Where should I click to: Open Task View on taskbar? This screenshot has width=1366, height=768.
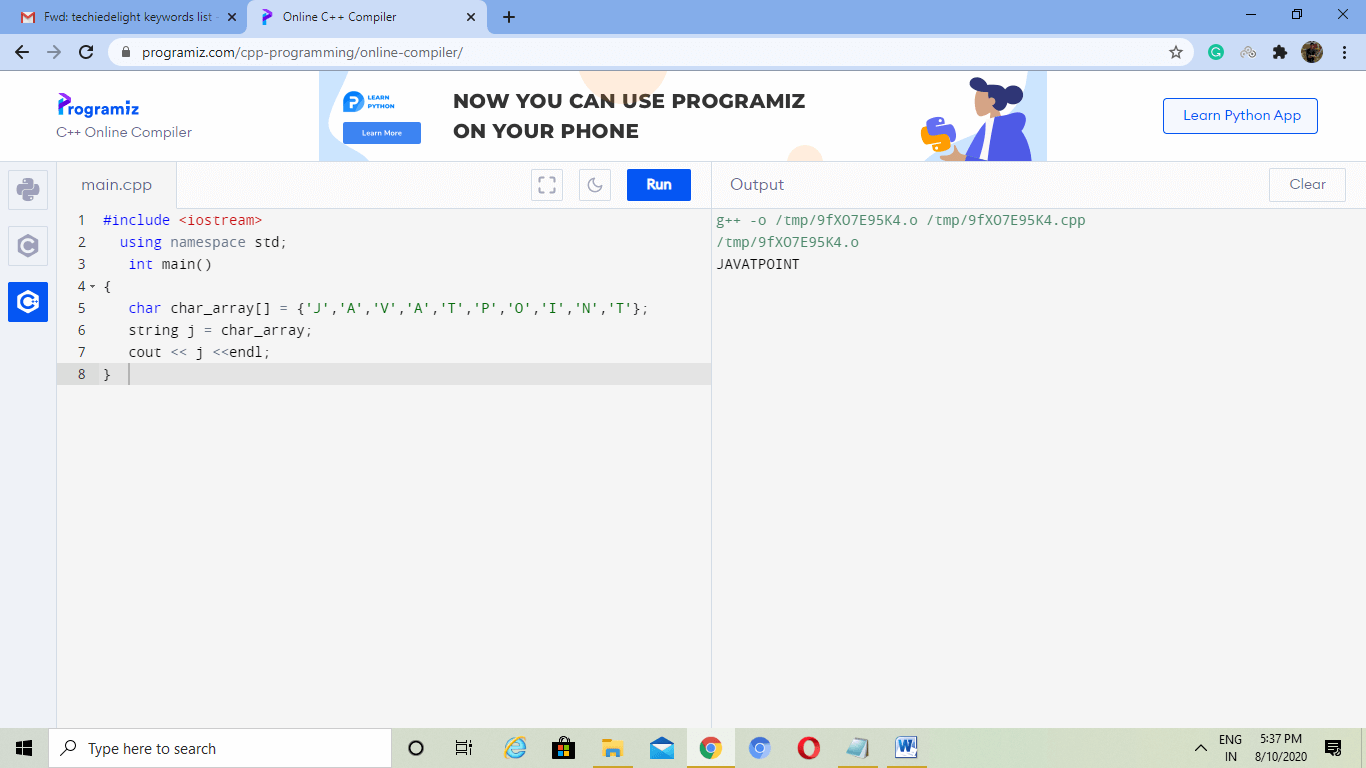tap(463, 748)
